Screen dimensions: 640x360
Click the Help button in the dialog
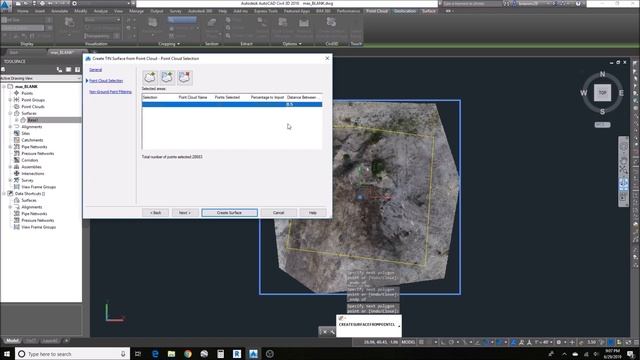pos(313,213)
